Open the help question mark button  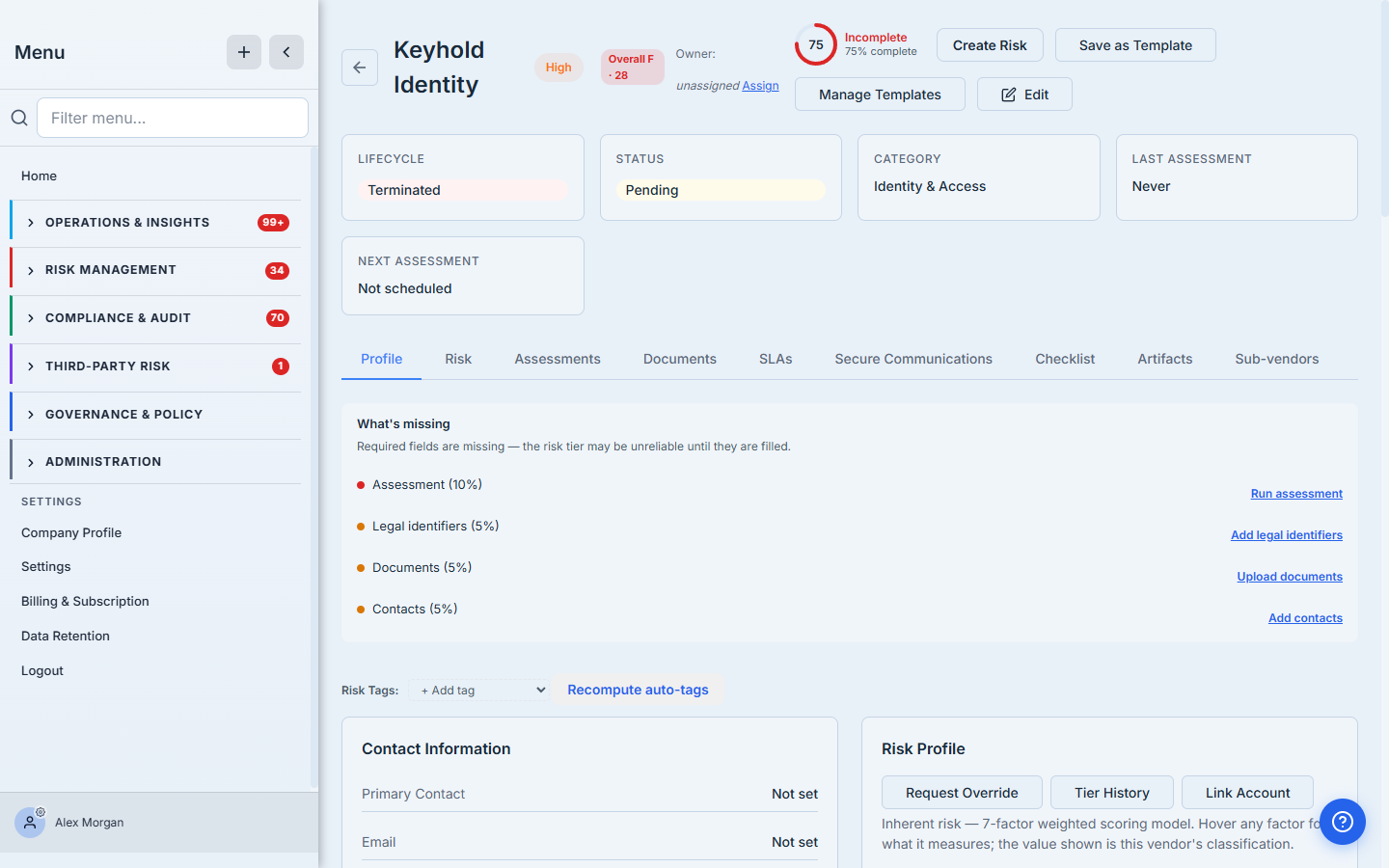click(1343, 822)
